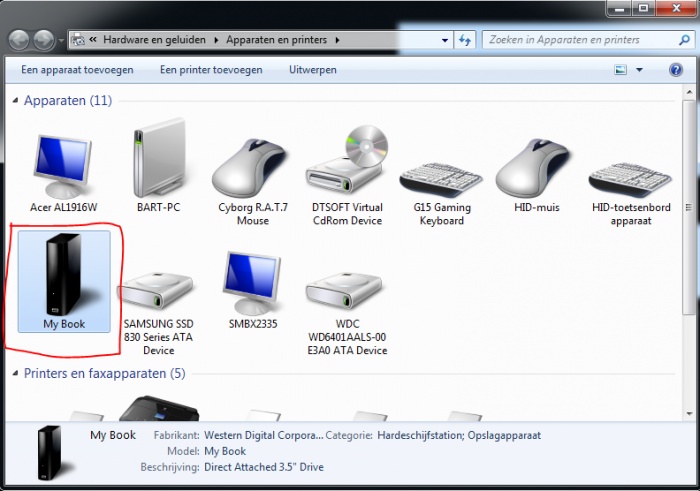Open the help question mark icon

(x=676, y=70)
